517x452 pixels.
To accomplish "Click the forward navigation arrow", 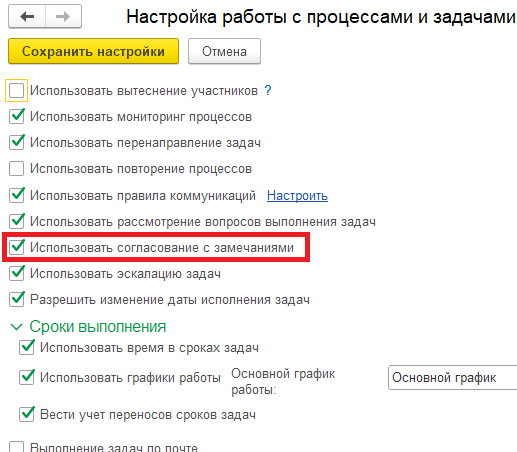I will (63, 16).
